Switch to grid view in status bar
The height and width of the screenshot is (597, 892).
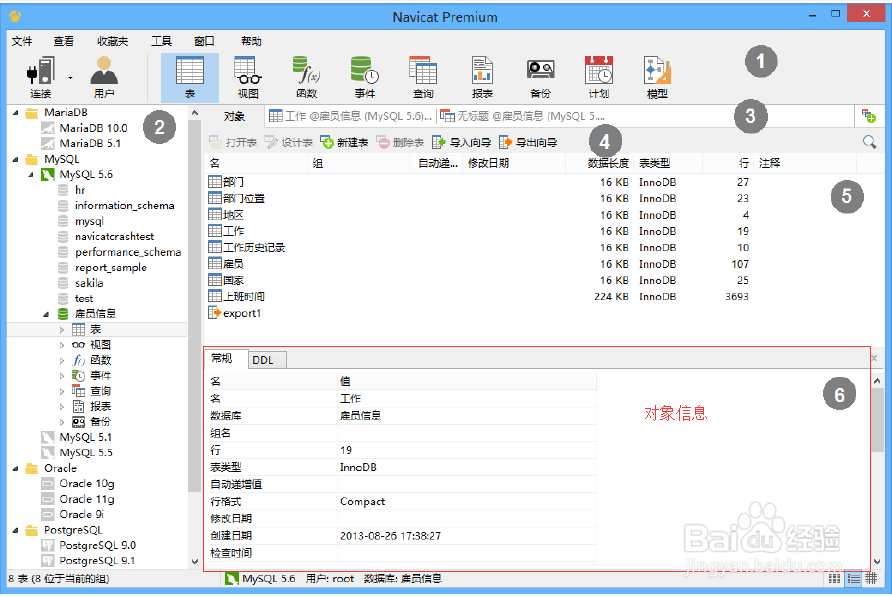834,578
